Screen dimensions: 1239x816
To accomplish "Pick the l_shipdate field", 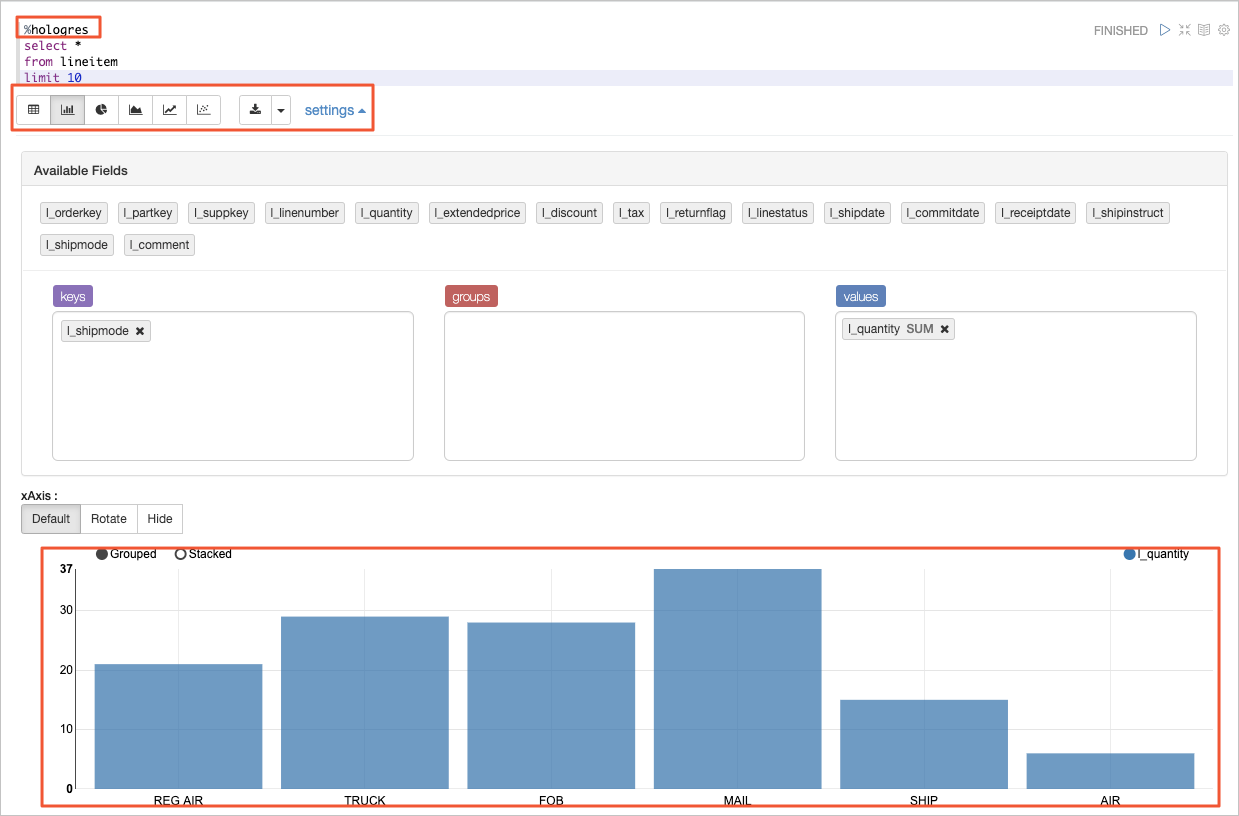I will (858, 213).
